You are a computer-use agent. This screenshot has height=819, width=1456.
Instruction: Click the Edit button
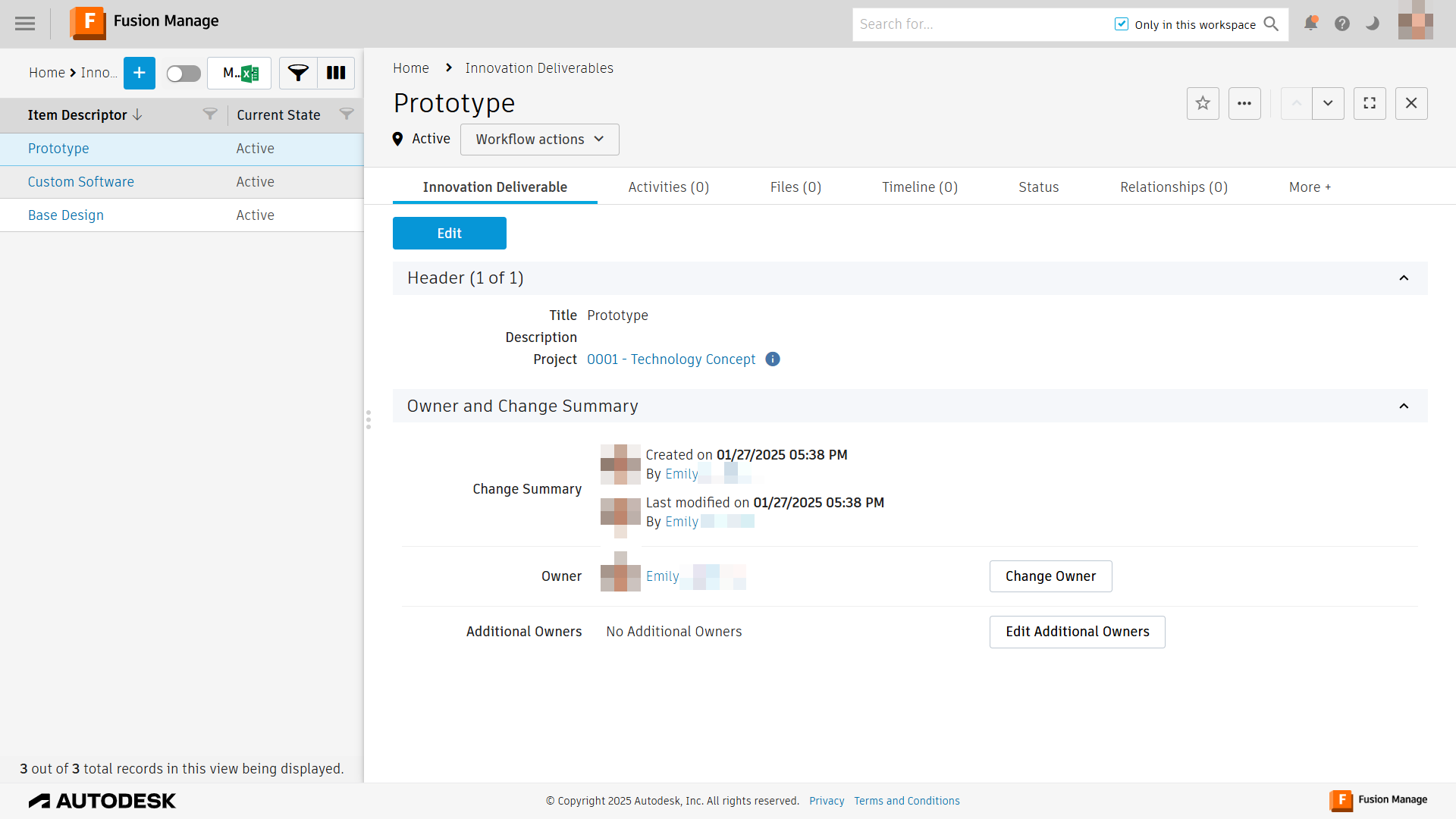coord(450,234)
